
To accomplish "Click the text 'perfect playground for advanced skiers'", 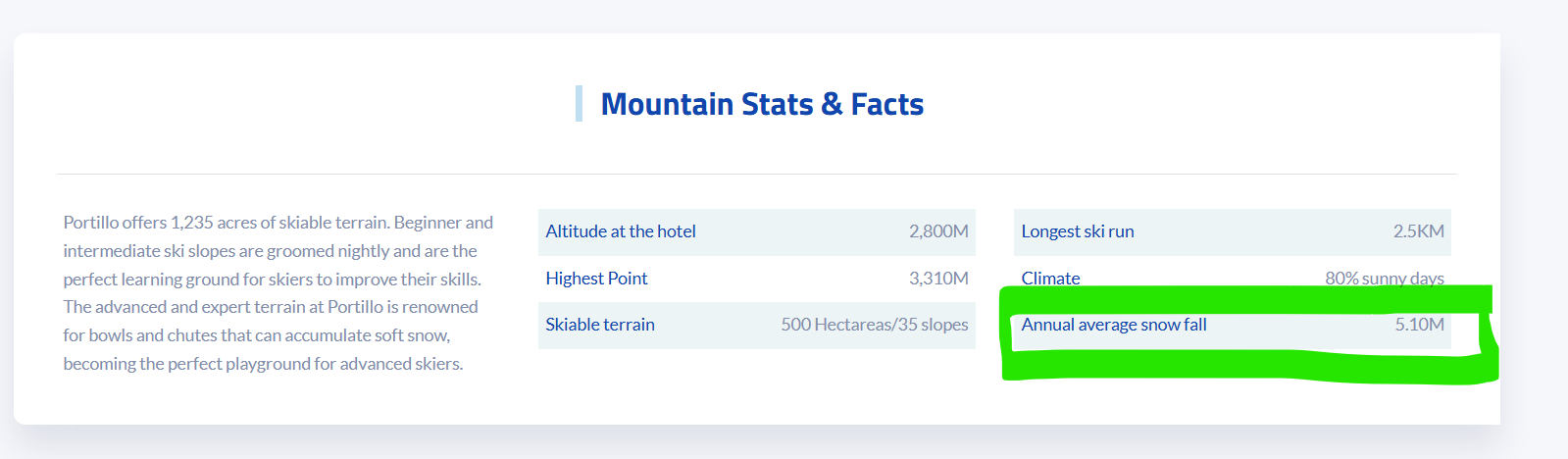I will point(314,364).
